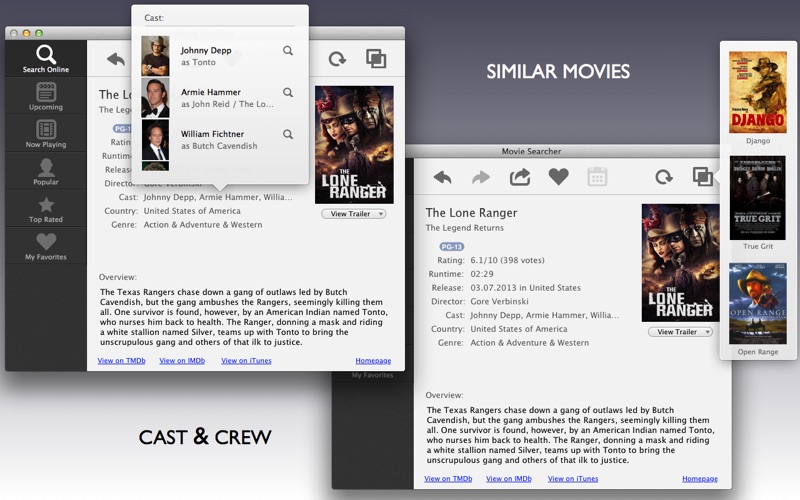Toggle similar movies icon in Movie Searcher
The height and width of the screenshot is (500, 800).
point(703,177)
